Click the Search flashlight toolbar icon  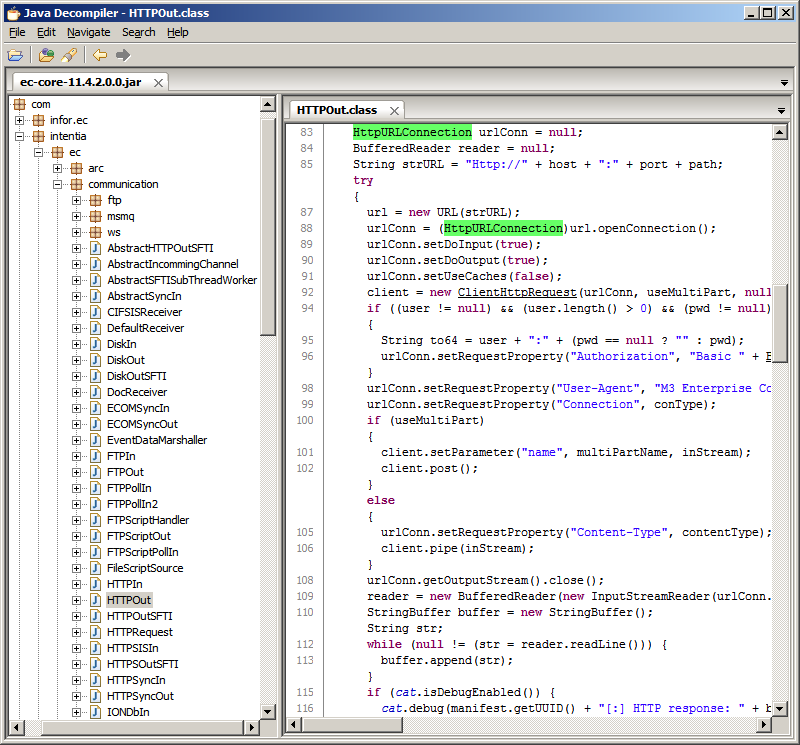click(69, 55)
